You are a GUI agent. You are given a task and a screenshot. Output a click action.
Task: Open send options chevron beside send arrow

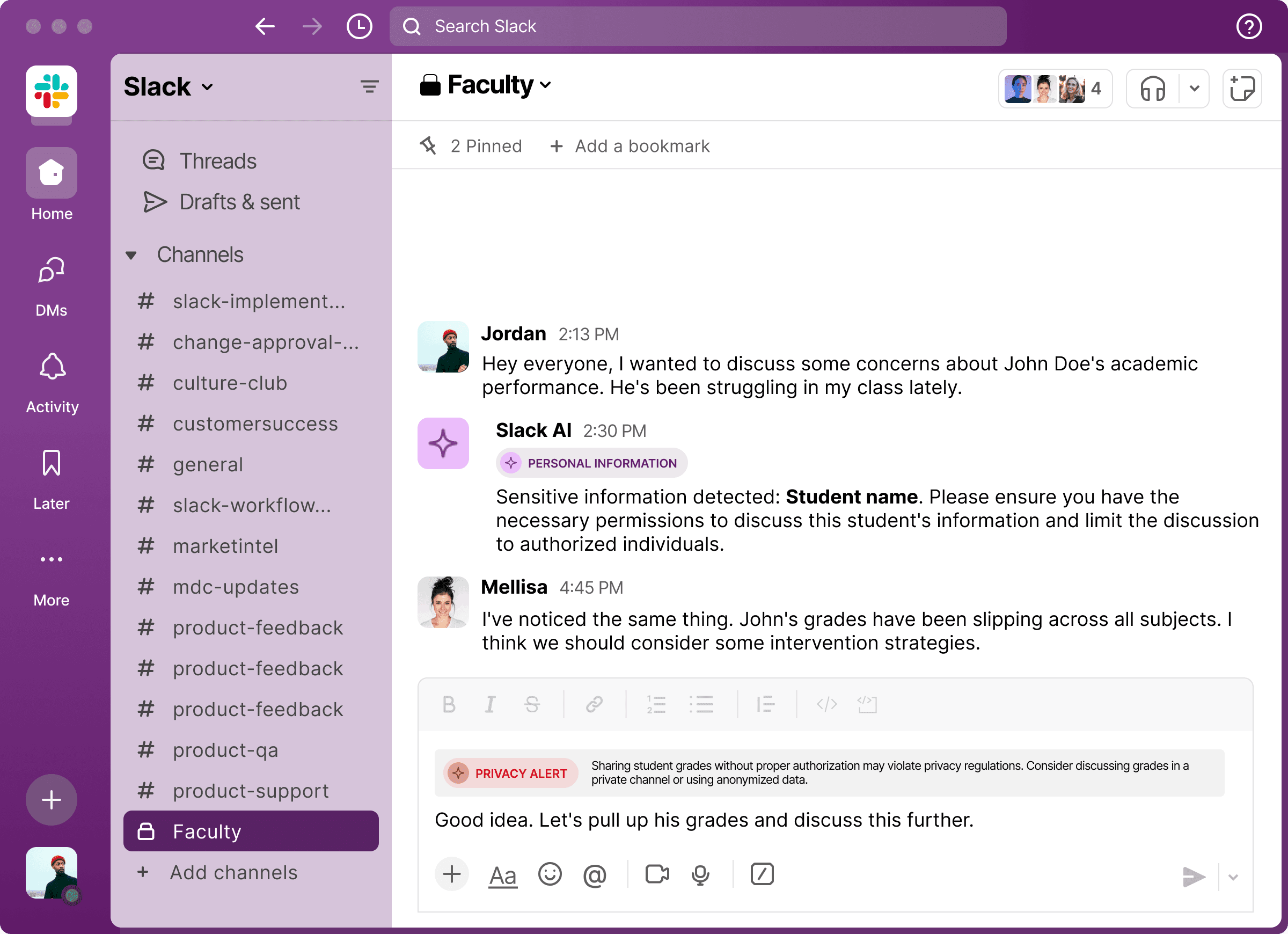coord(1233,877)
